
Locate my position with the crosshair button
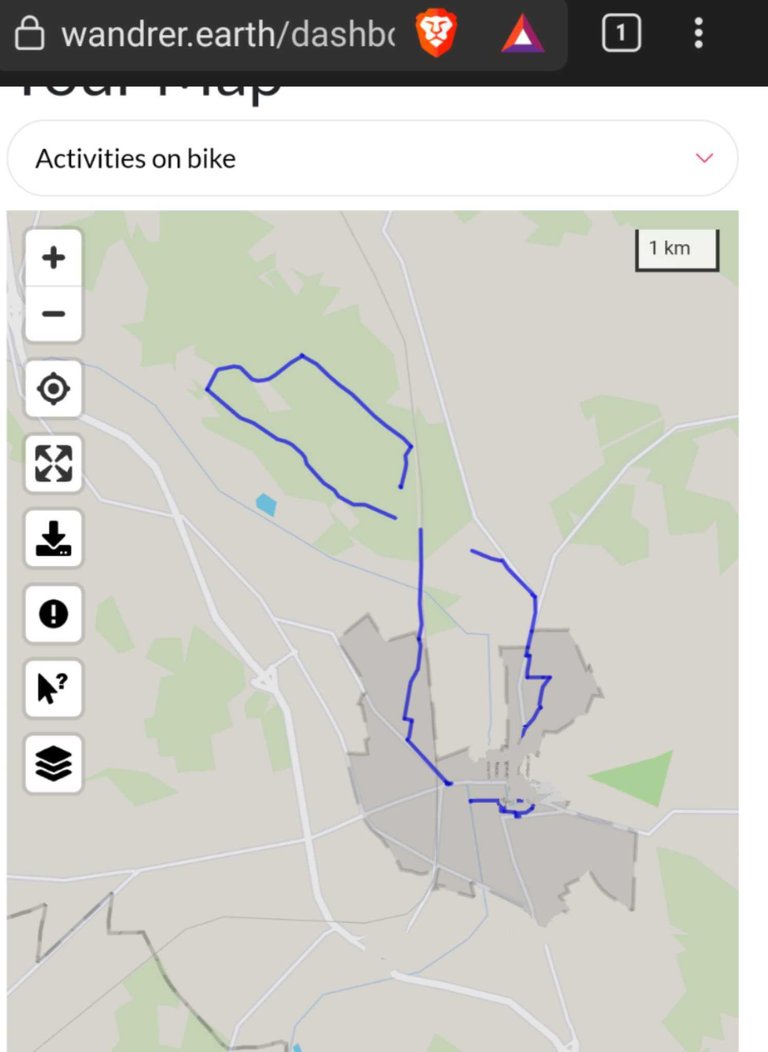click(54, 389)
